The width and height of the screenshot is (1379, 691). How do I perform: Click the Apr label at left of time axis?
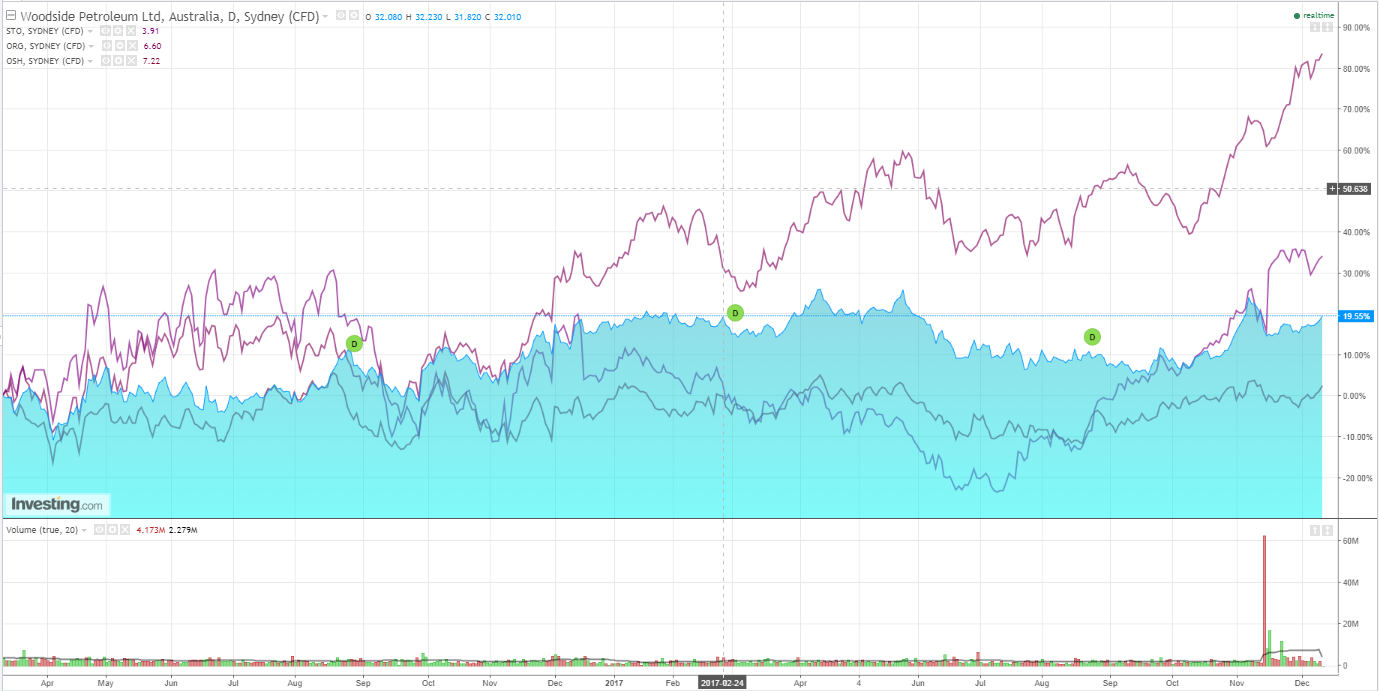(x=46, y=682)
